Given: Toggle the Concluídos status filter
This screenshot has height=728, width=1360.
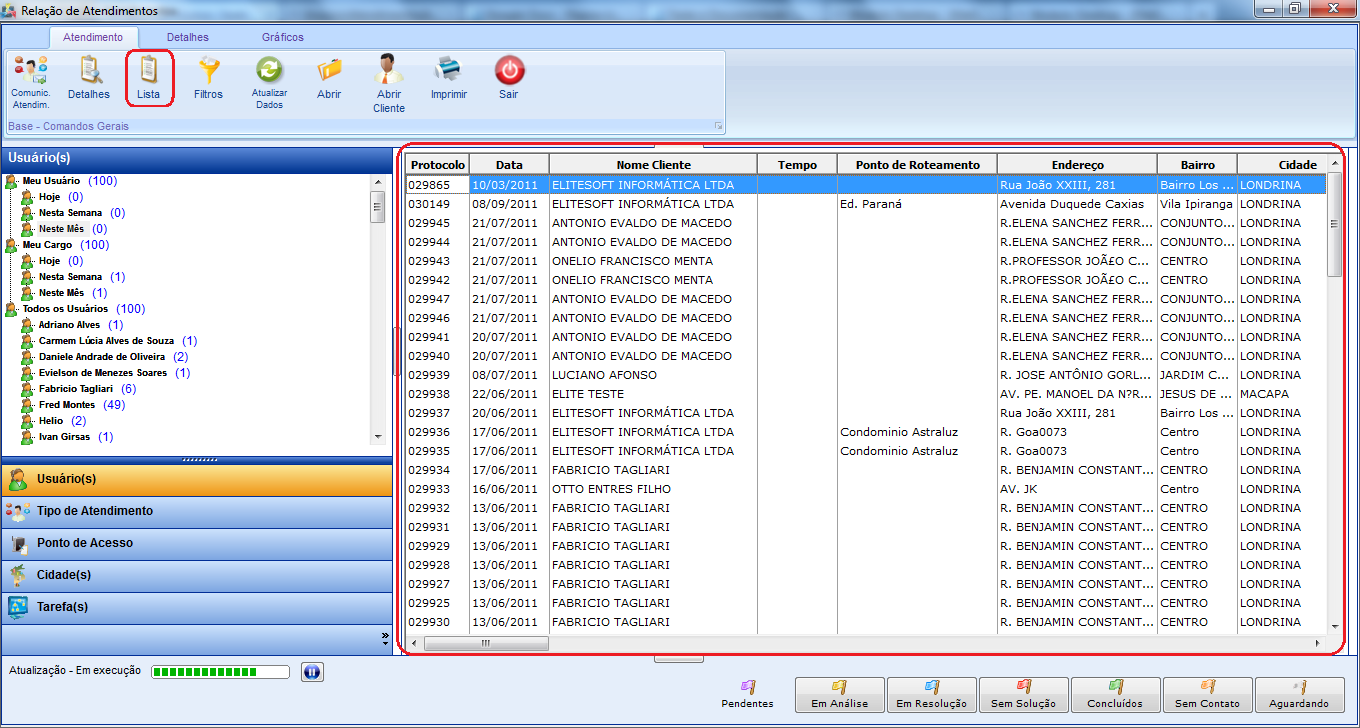Looking at the screenshot, I should [1115, 693].
